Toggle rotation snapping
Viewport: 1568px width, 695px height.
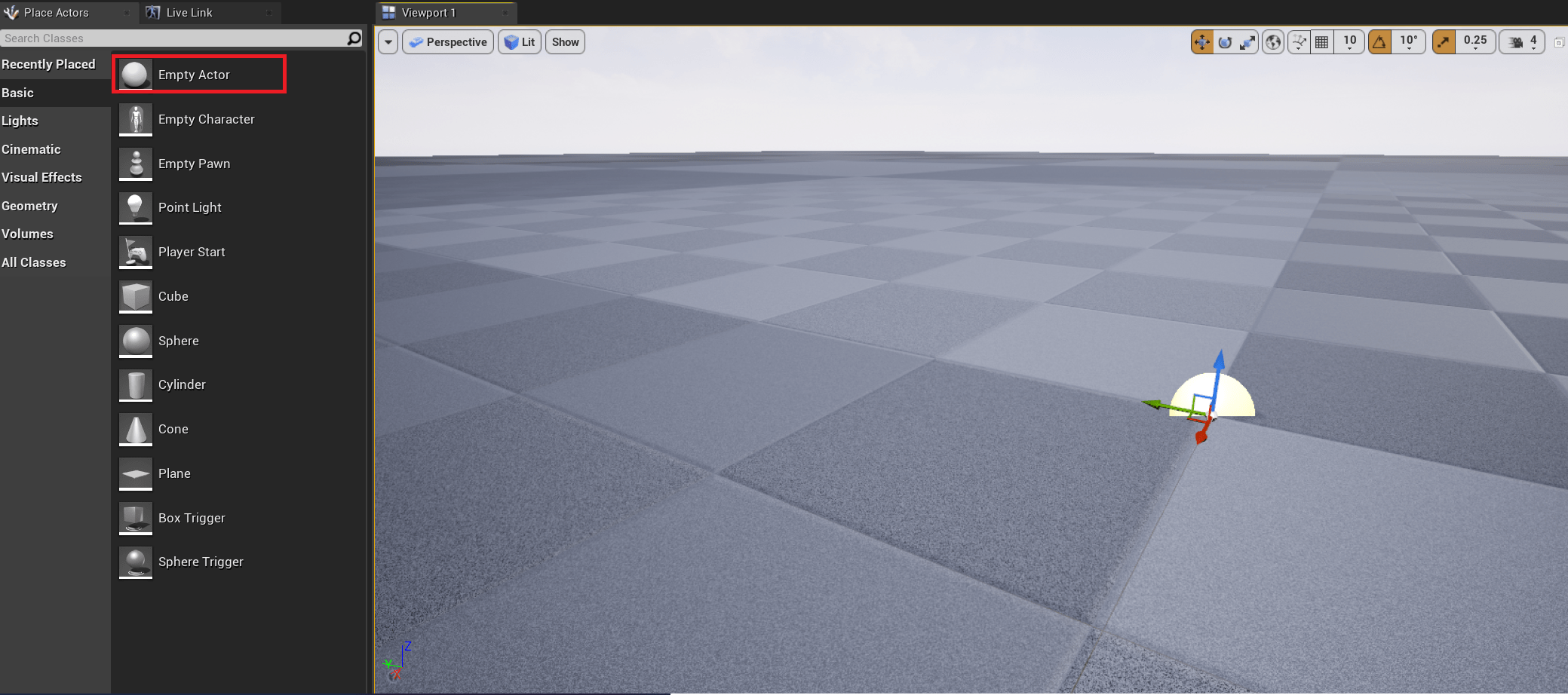pyautogui.click(x=1379, y=41)
